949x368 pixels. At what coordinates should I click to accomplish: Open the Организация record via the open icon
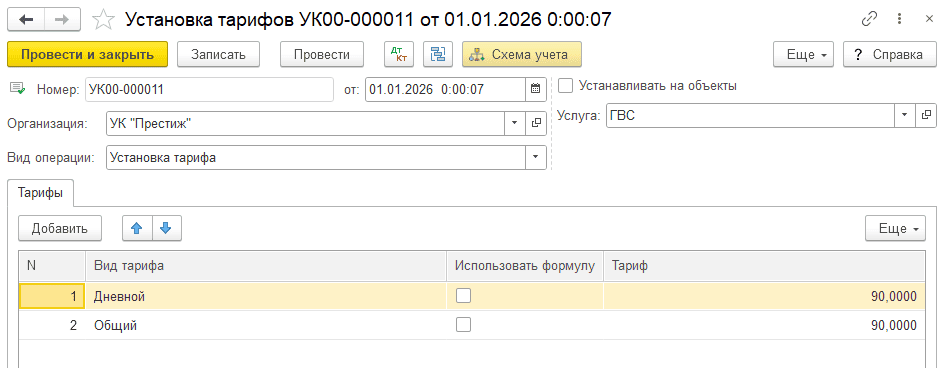pyautogui.click(x=536, y=123)
